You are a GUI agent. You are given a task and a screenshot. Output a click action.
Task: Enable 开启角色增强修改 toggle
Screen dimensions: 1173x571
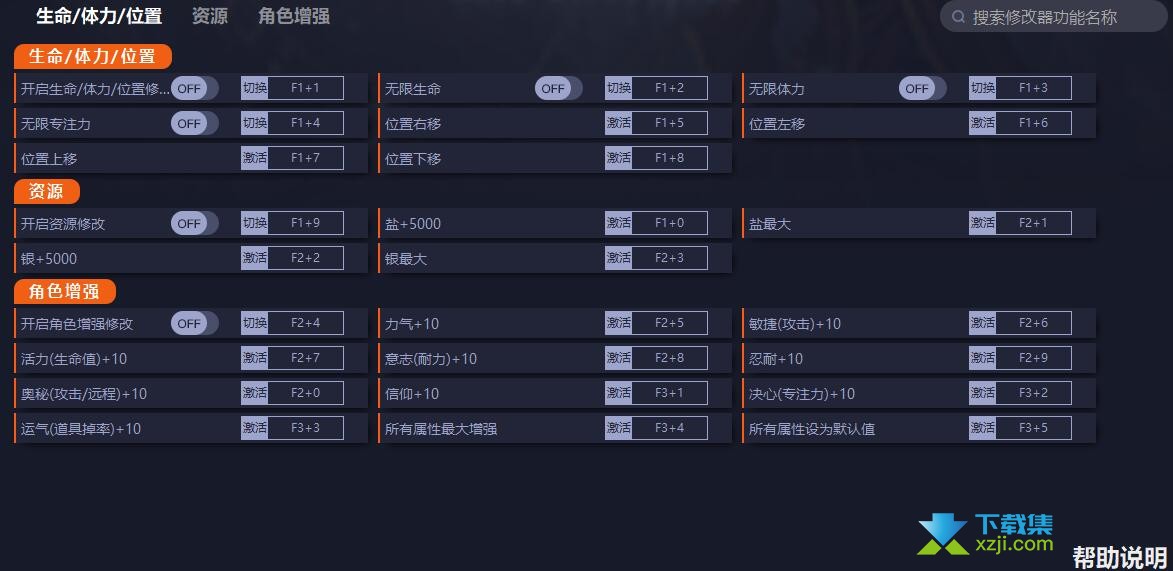195,323
